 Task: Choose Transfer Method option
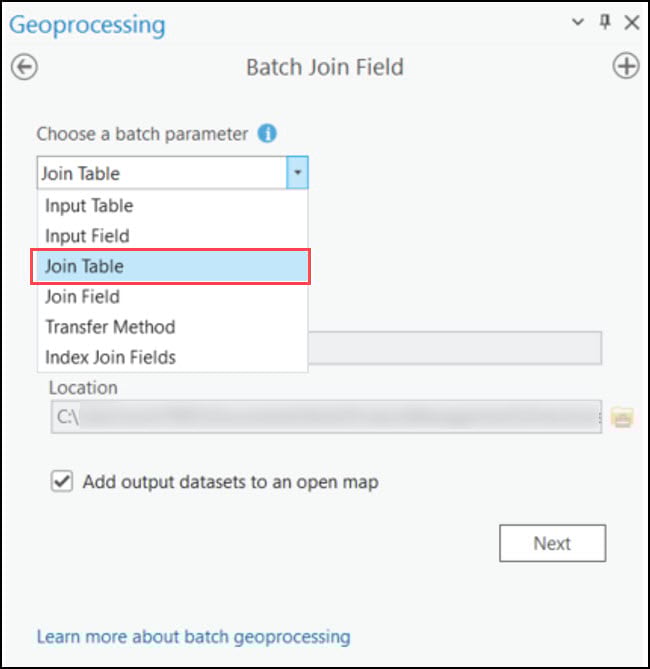(x=110, y=327)
